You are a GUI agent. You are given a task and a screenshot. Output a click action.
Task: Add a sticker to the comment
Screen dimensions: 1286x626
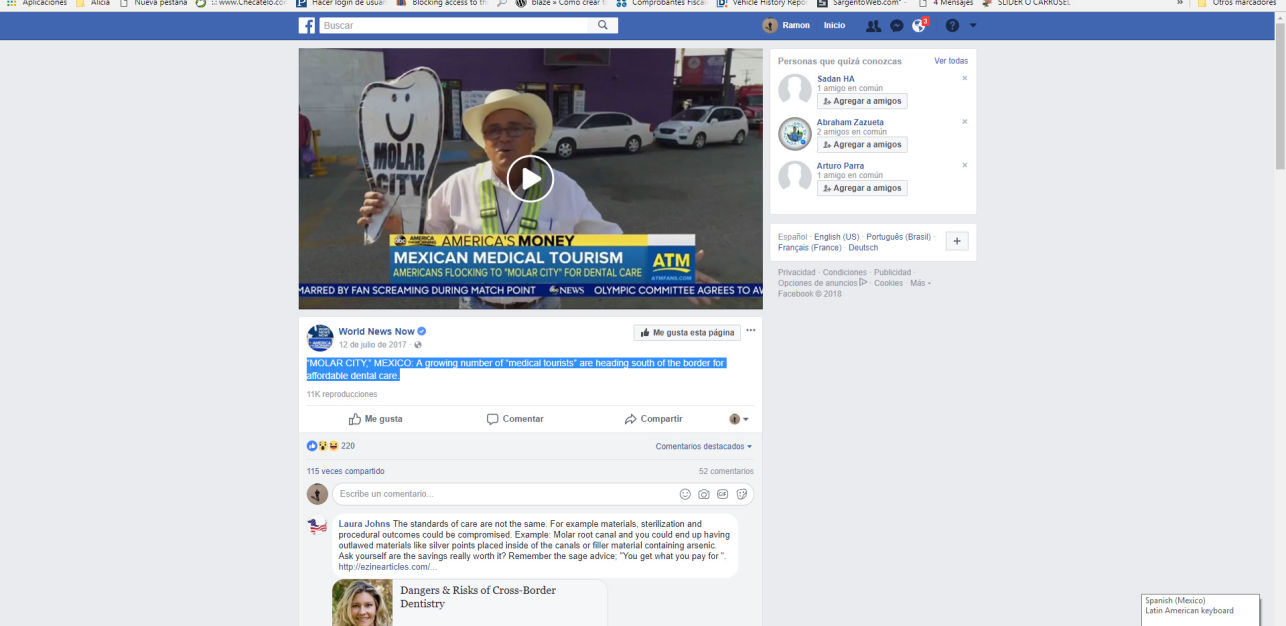[x=741, y=494]
